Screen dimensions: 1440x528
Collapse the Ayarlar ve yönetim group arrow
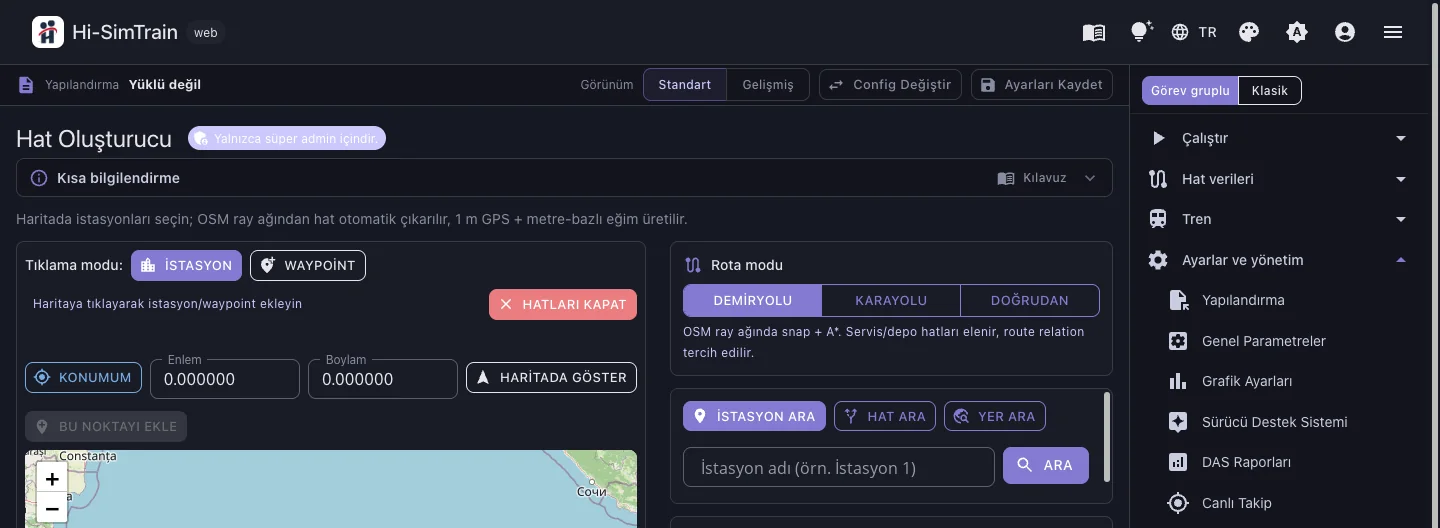(1401, 260)
